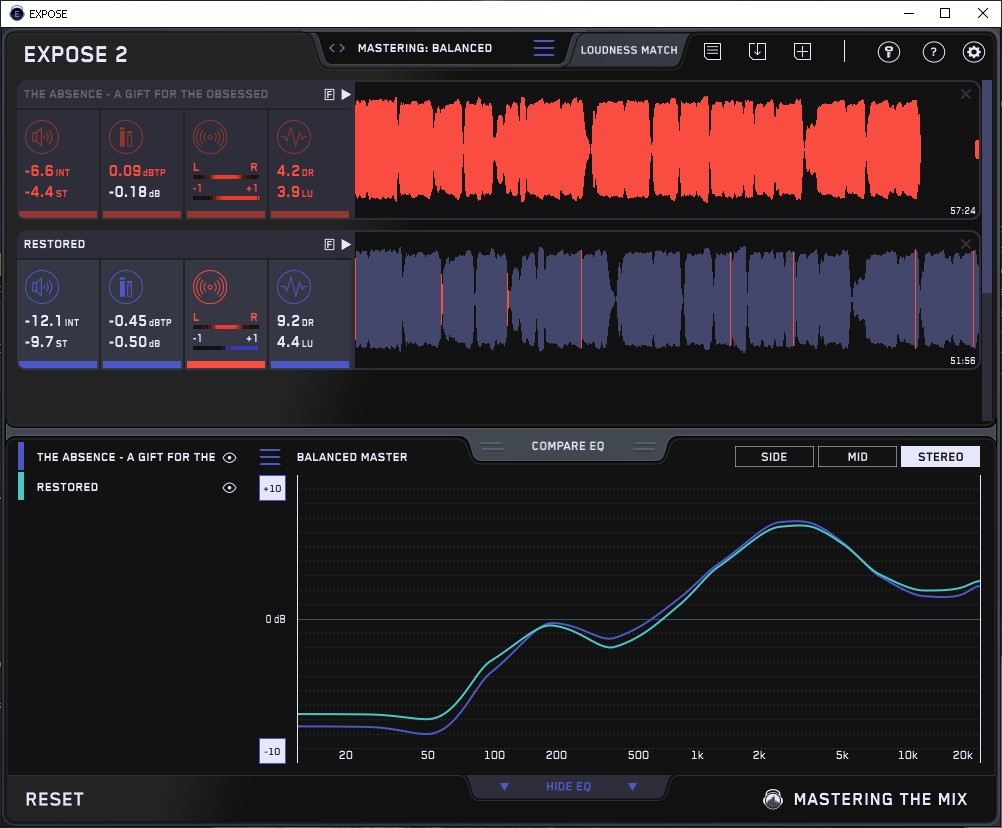Toggle Loudness Match
Image resolution: width=1002 pixels, height=828 pixels.
click(x=629, y=50)
